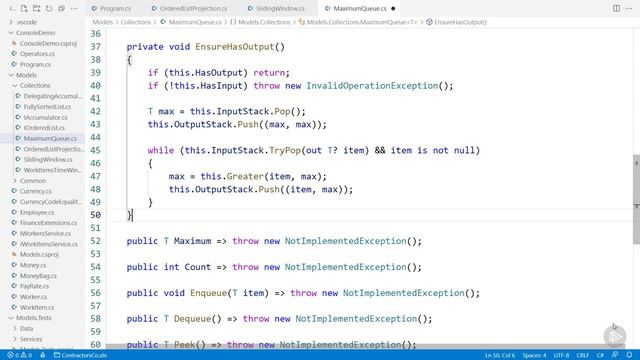Open editor more actions menu
The image size is (640, 360).
tap(629, 8)
